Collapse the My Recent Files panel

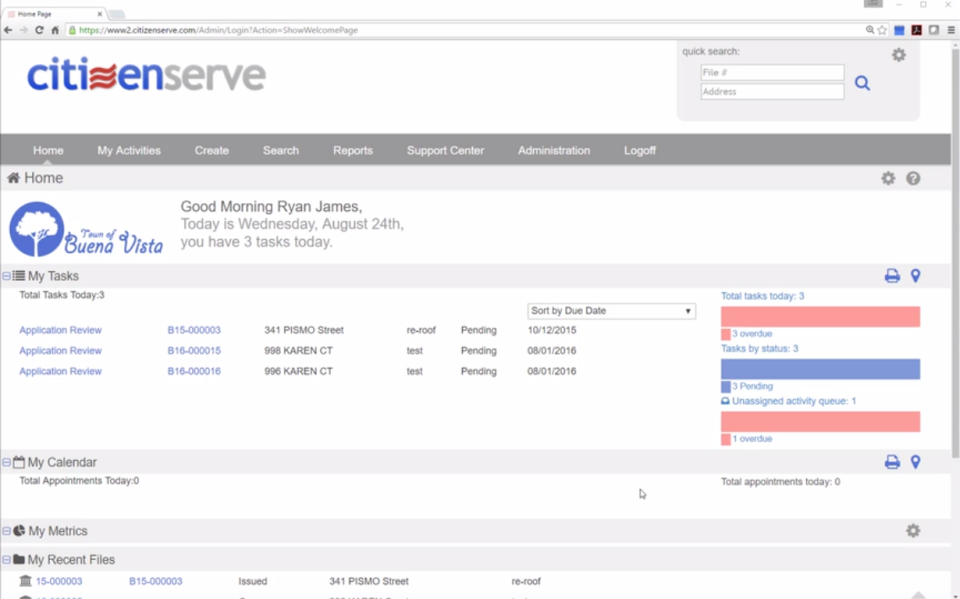[x=7, y=558]
